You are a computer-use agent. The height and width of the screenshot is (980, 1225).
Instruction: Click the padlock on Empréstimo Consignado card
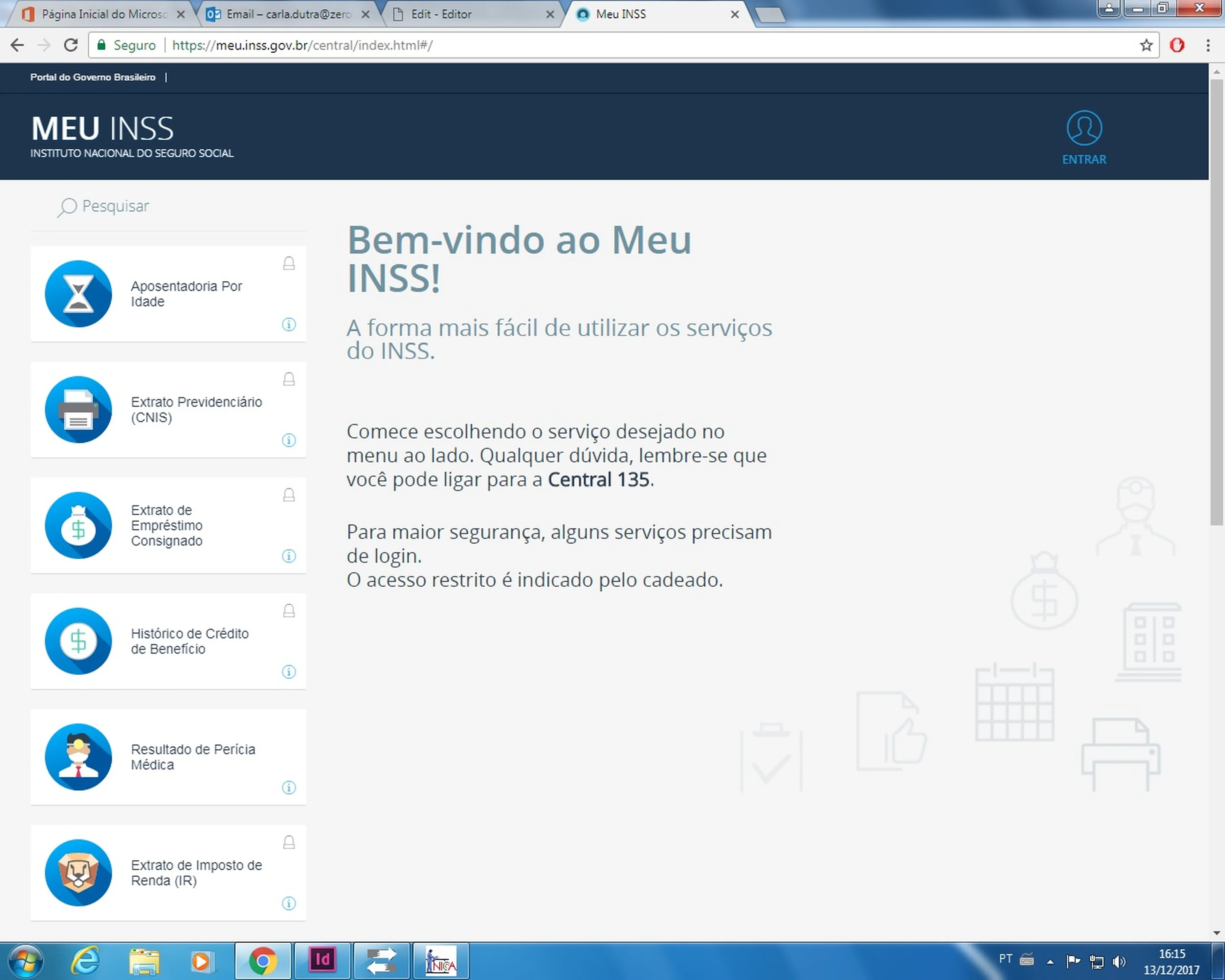[289, 495]
